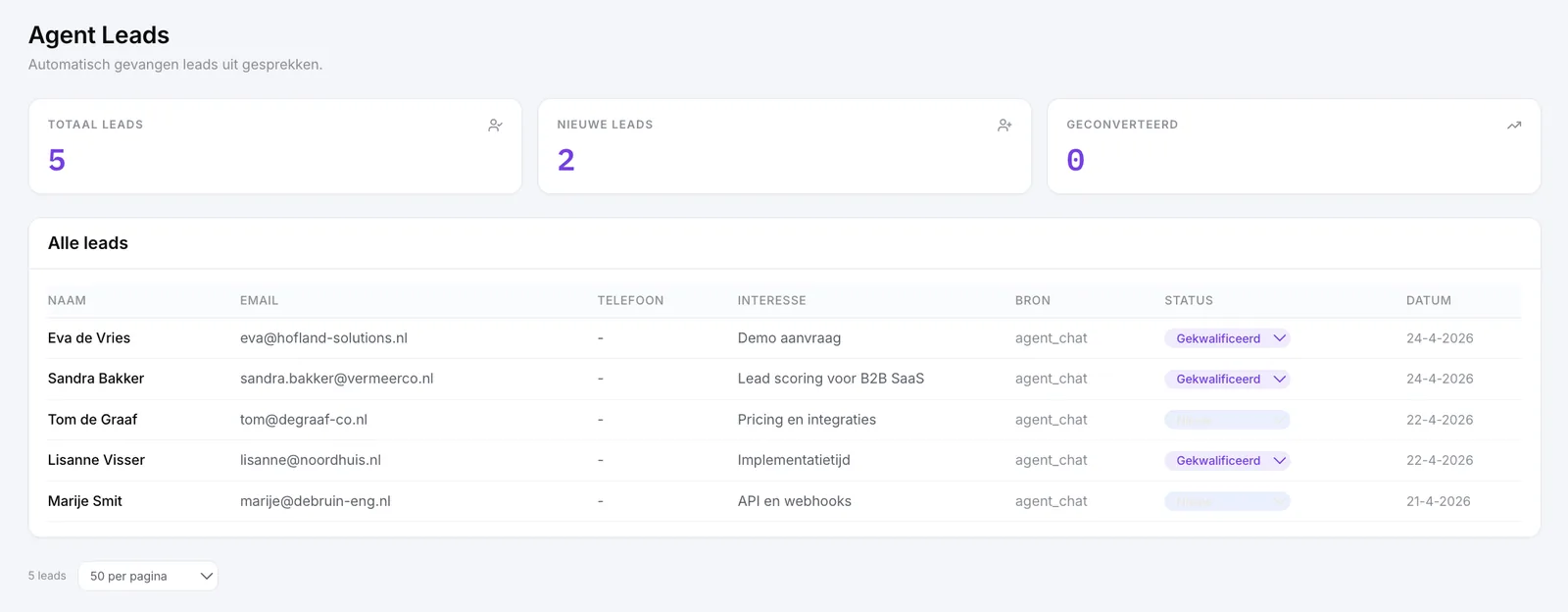Open status dropdown for Sandra Bakker
Image resolution: width=1568 pixels, height=612 pixels.
pos(1227,379)
